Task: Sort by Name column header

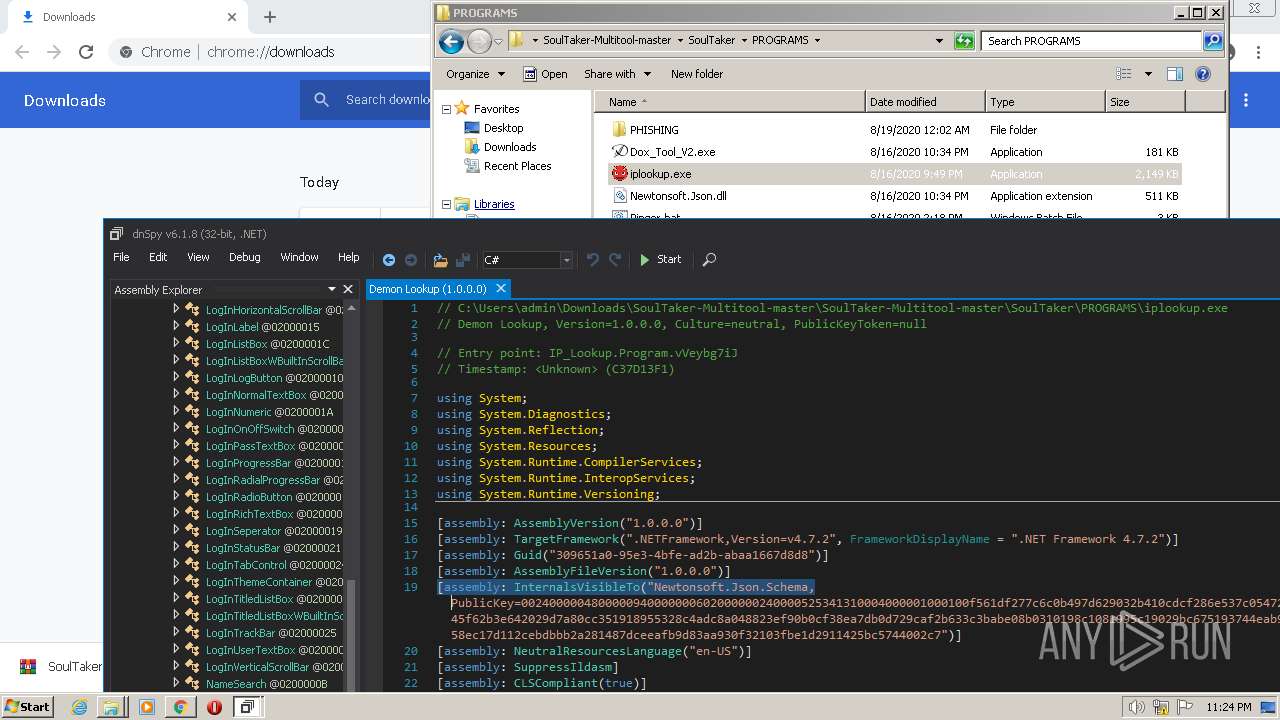Action: pyautogui.click(x=732, y=102)
